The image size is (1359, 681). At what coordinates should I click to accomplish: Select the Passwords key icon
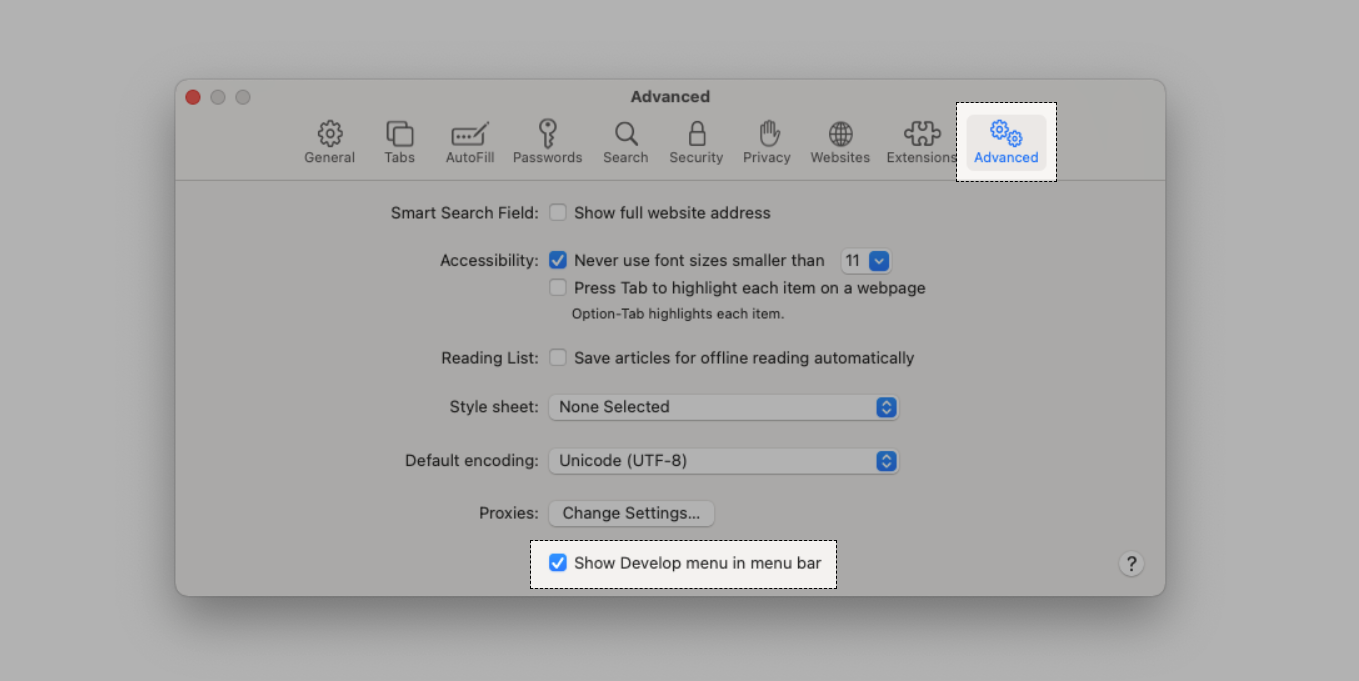point(547,142)
